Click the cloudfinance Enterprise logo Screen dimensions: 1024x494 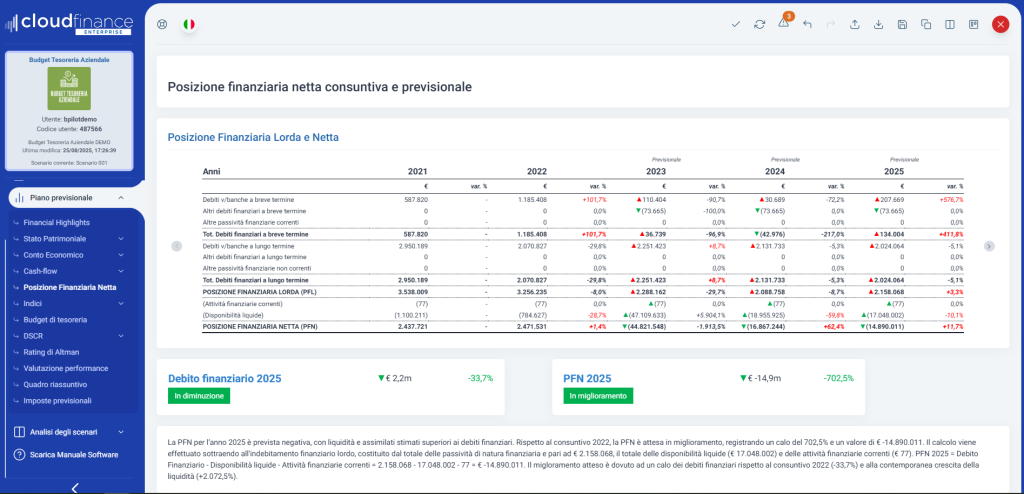click(x=69, y=23)
